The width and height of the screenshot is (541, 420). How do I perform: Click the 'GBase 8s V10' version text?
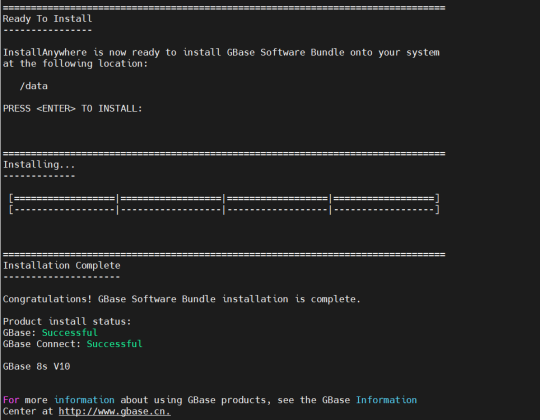[x=37, y=366]
